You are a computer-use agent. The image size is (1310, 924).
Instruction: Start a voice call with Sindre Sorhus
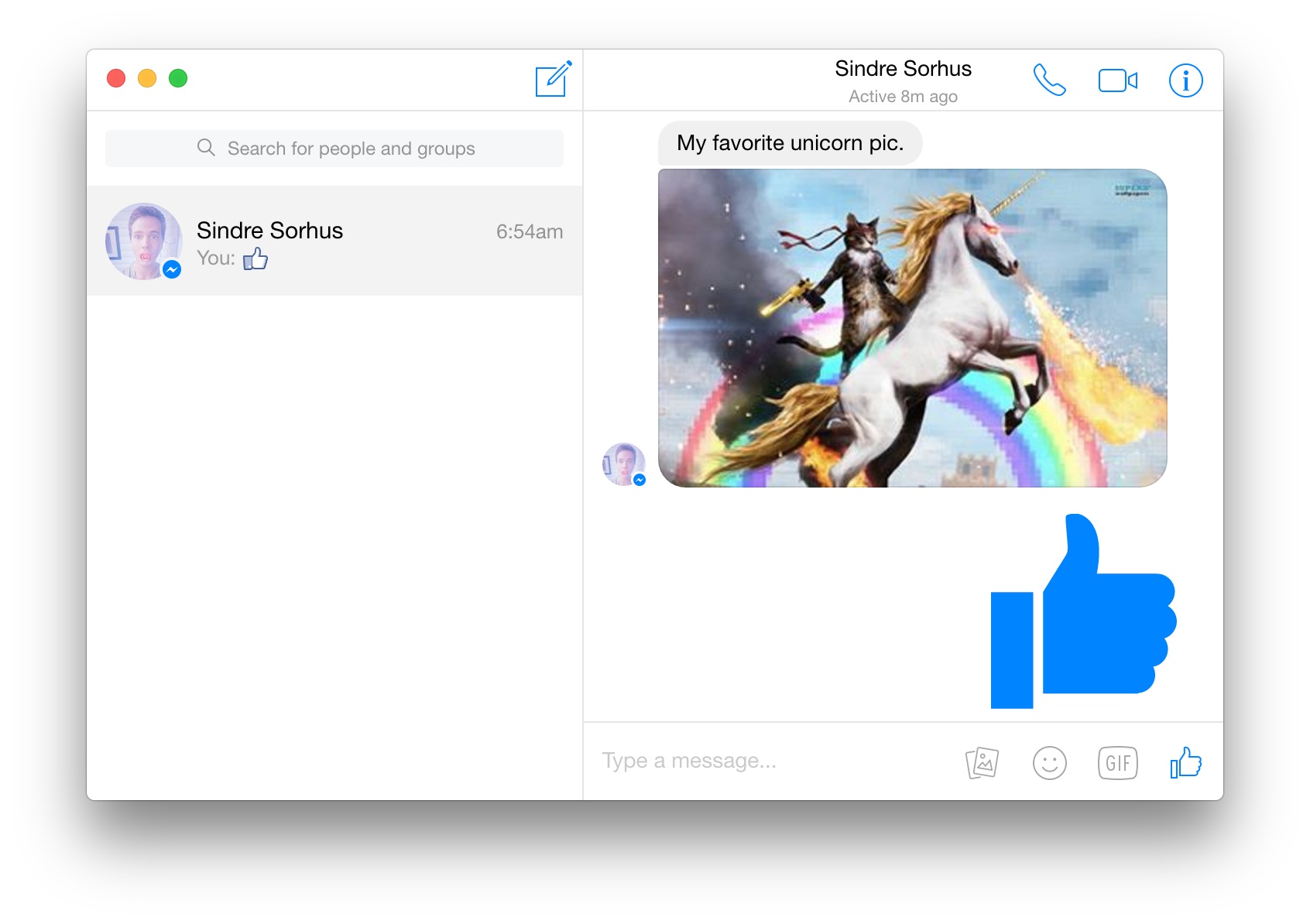(1049, 80)
